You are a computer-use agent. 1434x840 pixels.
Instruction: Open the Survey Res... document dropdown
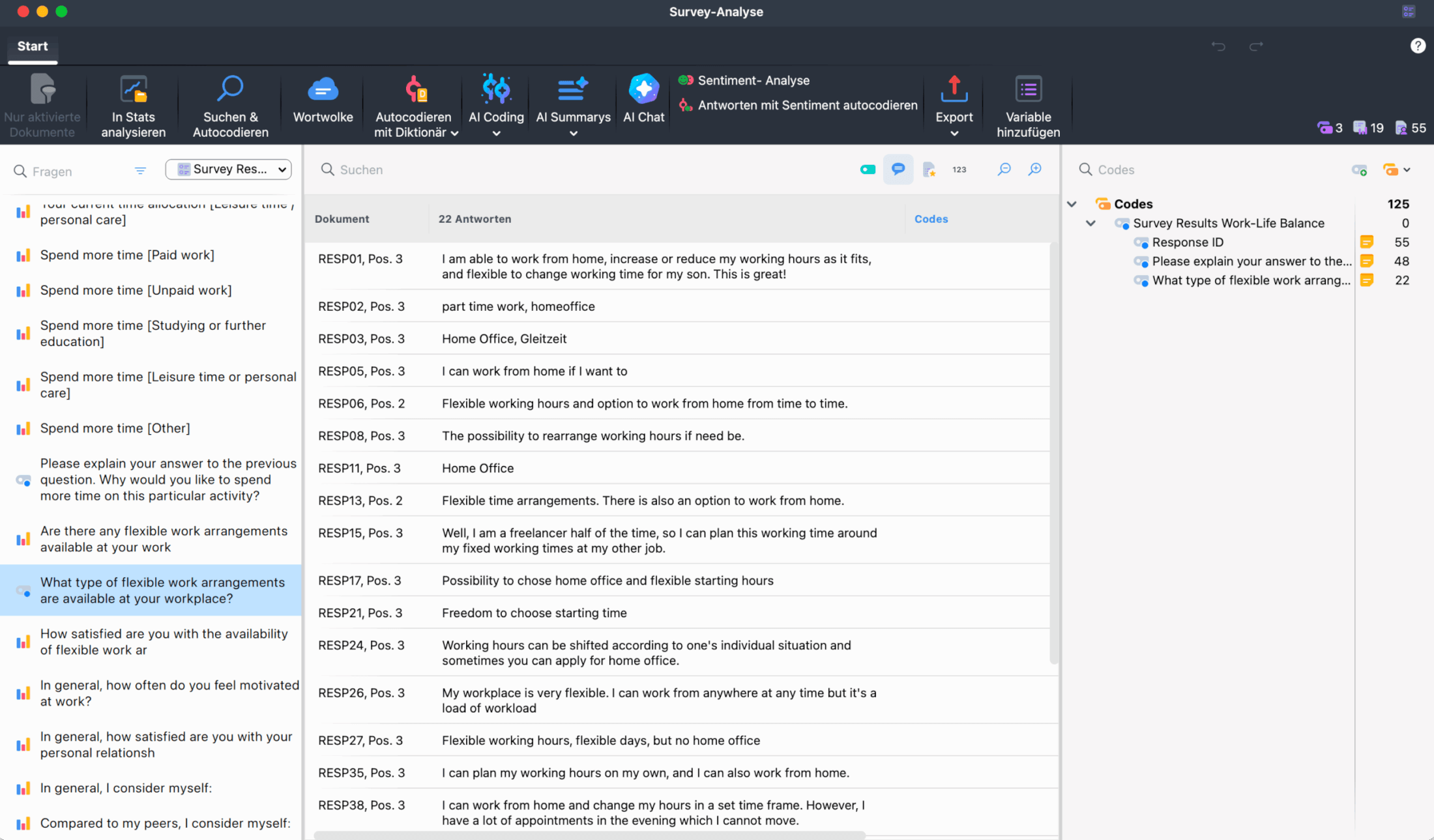tap(228, 169)
